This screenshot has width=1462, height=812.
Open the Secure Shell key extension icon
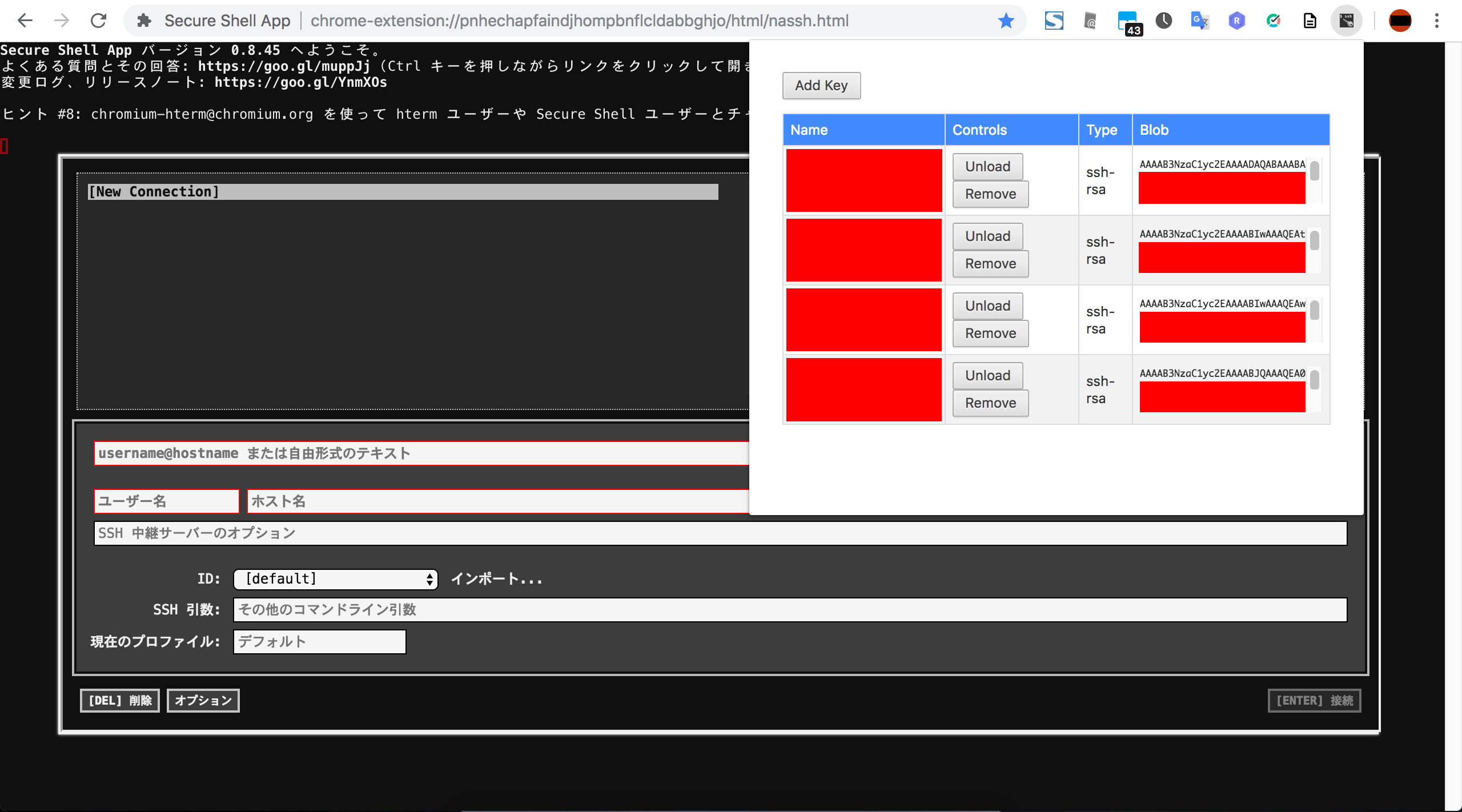1346,21
